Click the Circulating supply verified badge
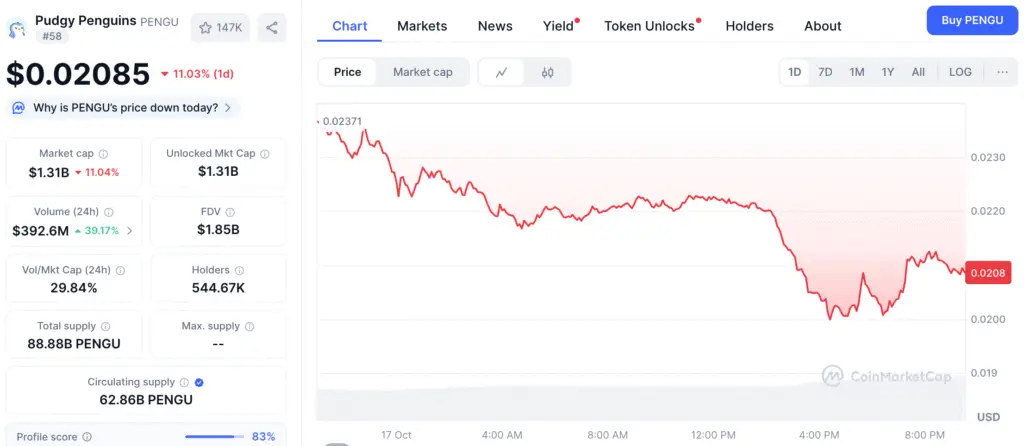This screenshot has height=446, width=1024. point(199,382)
